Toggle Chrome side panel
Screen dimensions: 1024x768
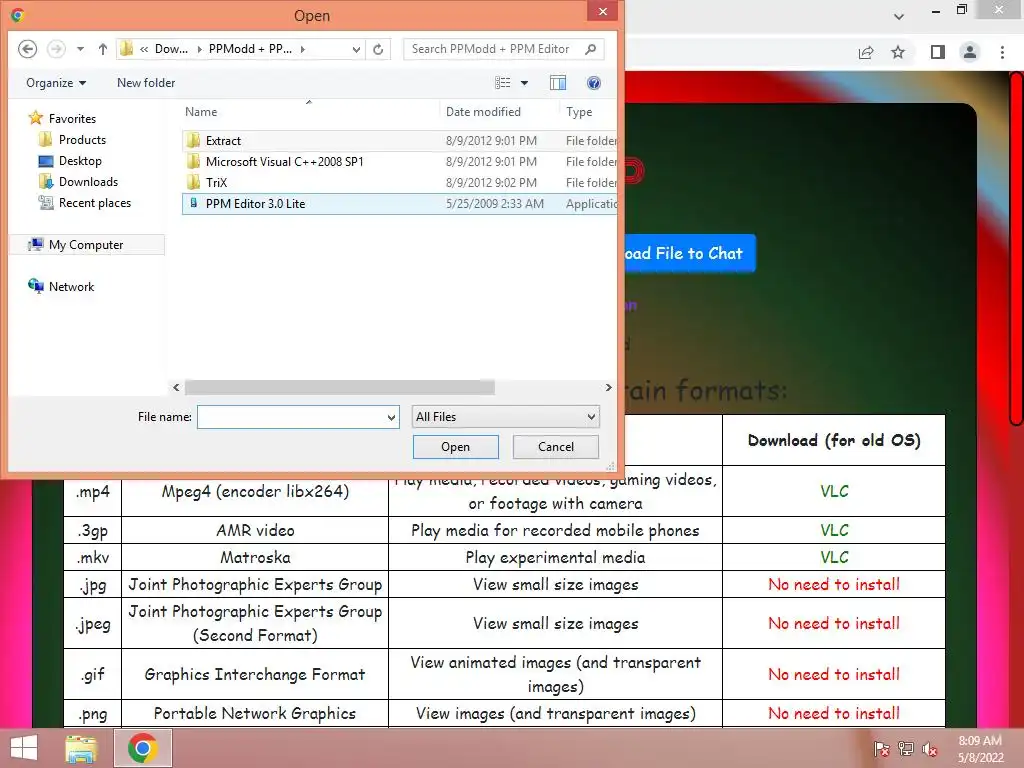[x=938, y=52]
